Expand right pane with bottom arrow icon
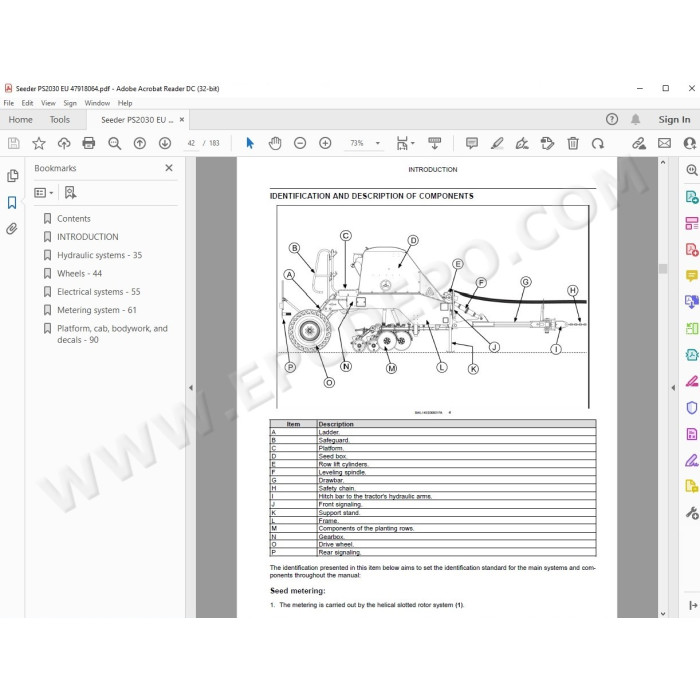Screen dimensions: 700x700 click(693, 605)
